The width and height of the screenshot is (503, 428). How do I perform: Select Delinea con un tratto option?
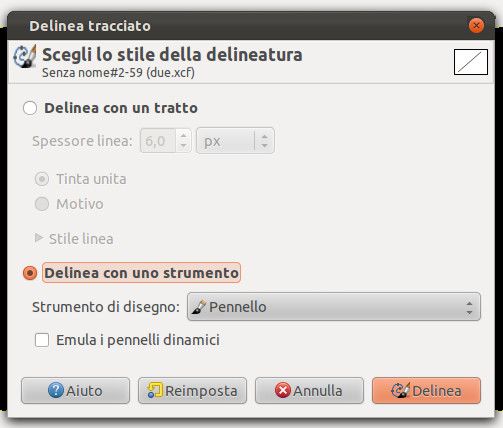pyautogui.click(x=30, y=108)
